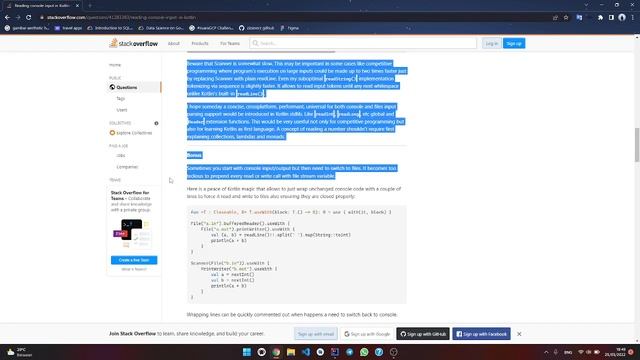The width and height of the screenshot is (640, 360).
Task: Click the Sign up button in header
Action: pyautogui.click(x=514, y=43)
